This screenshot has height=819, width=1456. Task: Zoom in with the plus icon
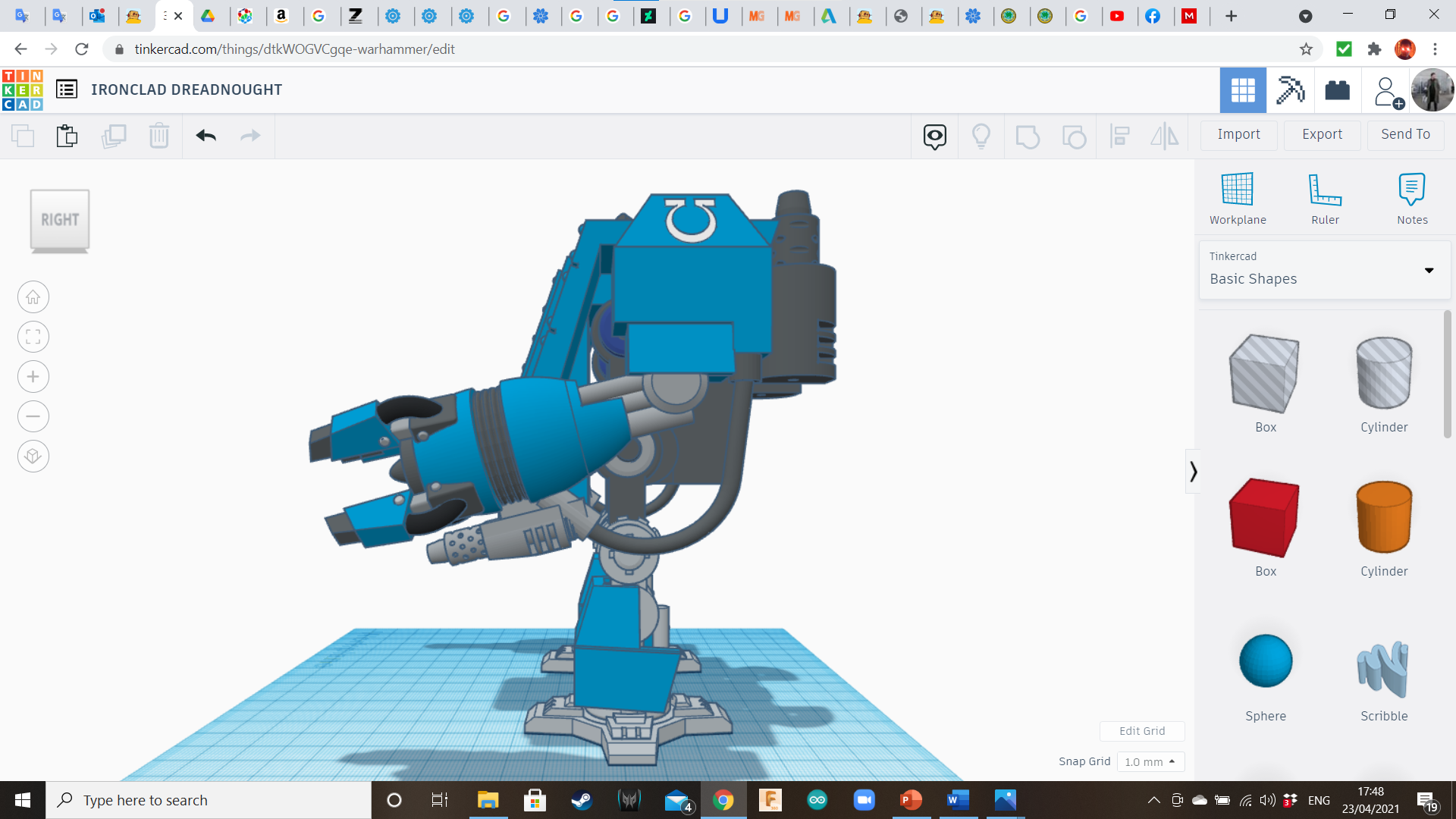point(33,377)
